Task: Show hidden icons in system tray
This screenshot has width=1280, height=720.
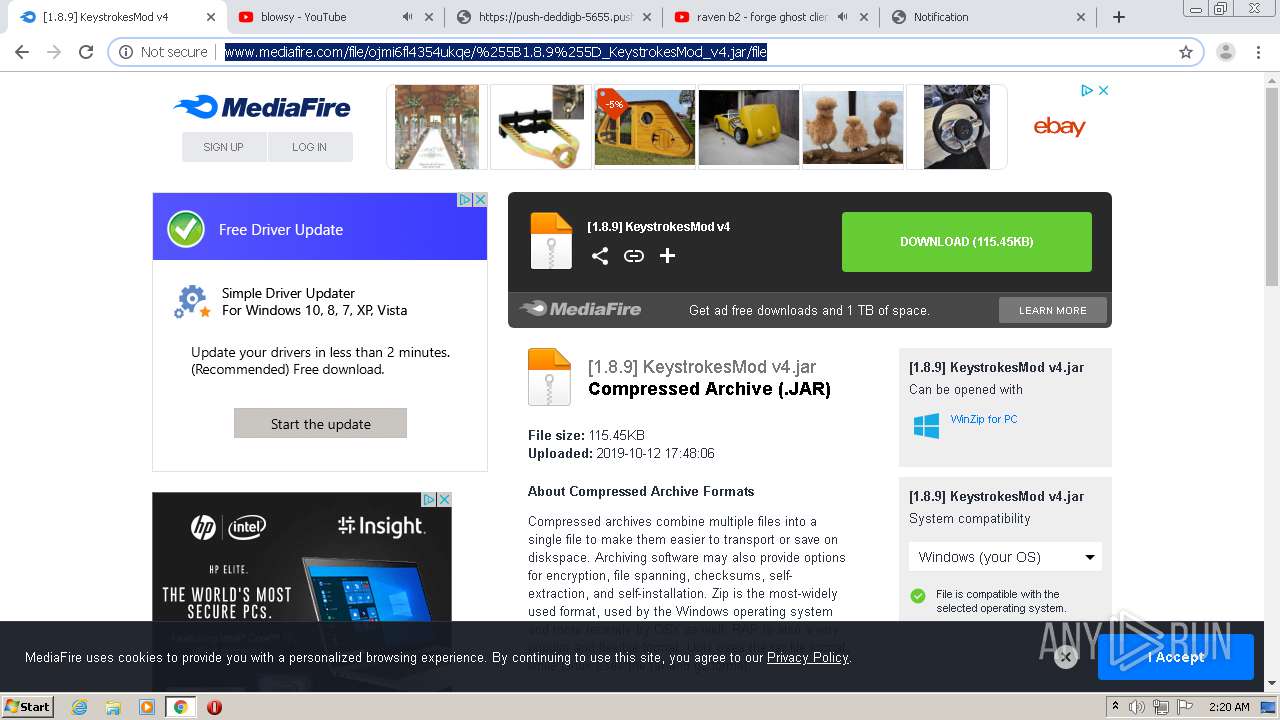Action: point(1116,706)
